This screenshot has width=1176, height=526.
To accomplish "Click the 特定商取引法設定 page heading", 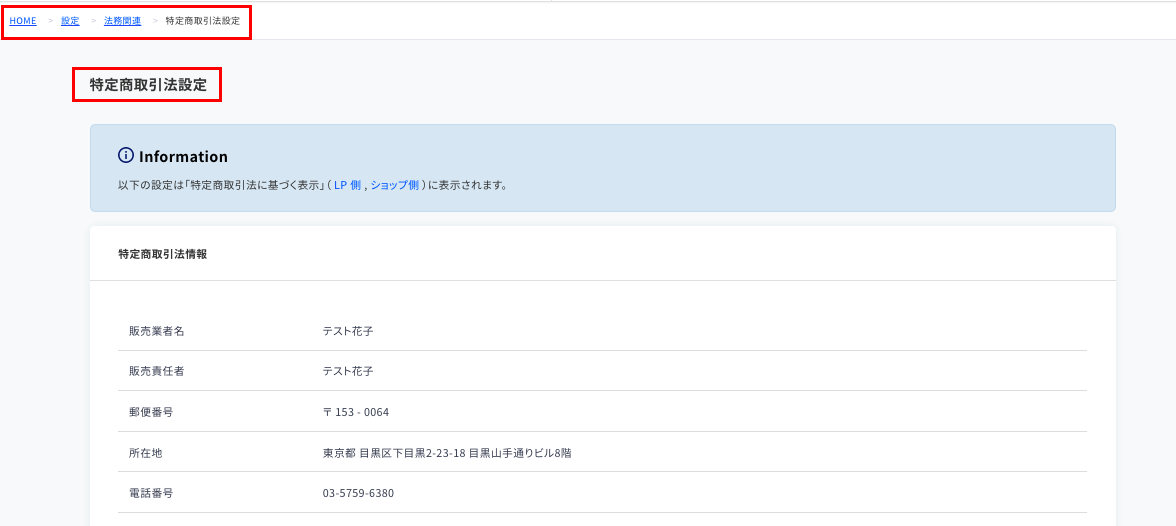I will [148, 85].
